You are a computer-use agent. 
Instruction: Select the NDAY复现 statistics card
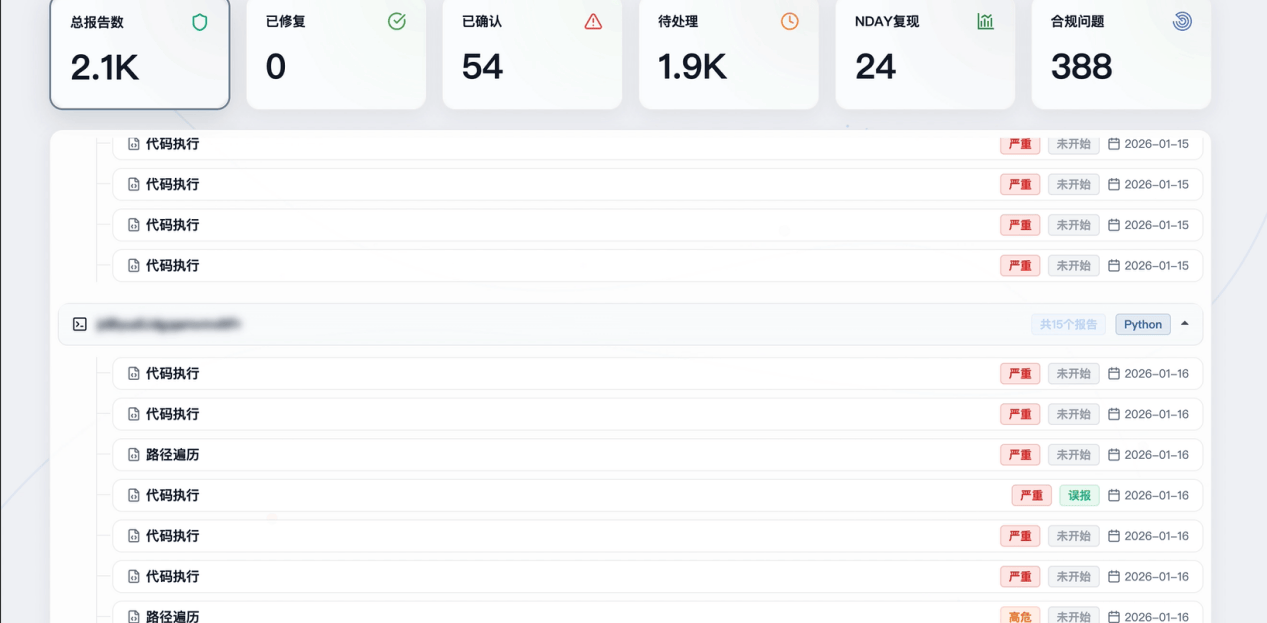click(x=924, y=55)
